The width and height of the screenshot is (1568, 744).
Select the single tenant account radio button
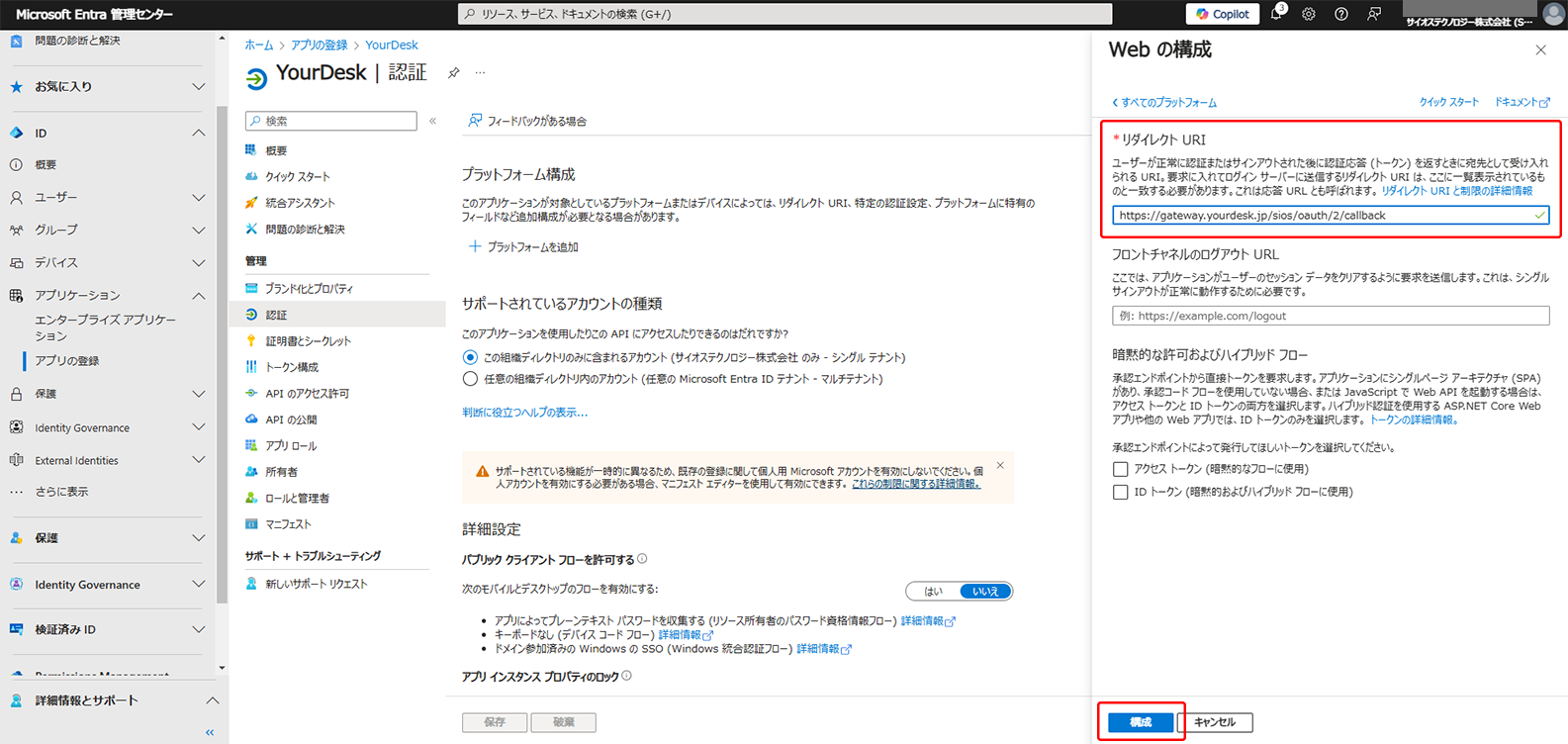click(470, 357)
